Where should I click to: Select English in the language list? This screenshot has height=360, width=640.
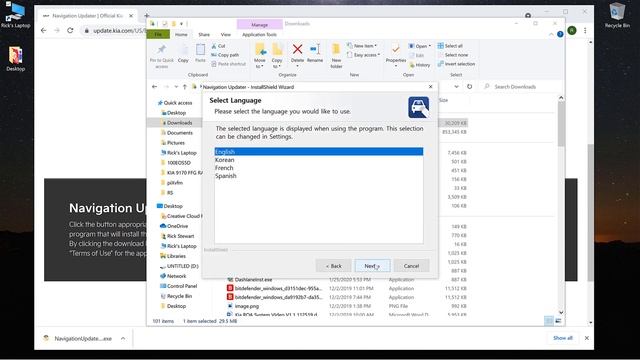[x=319, y=151]
